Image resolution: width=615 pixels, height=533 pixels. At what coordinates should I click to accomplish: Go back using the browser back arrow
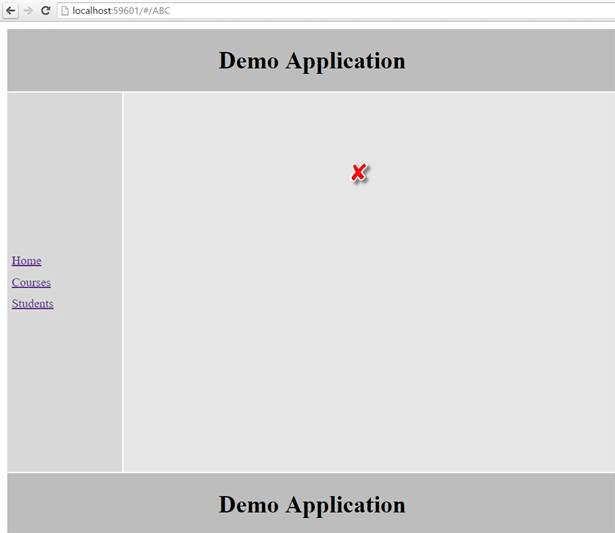click(11, 11)
